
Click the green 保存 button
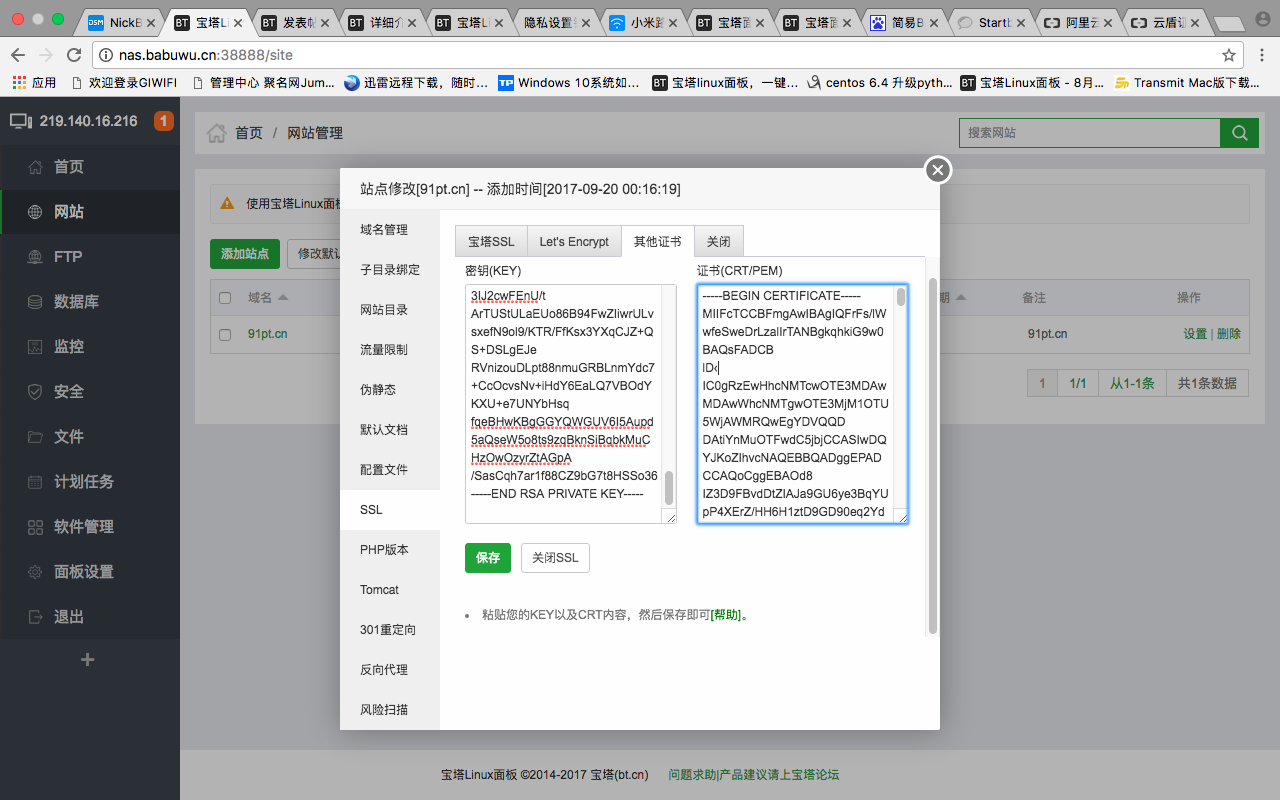[x=488, y=558]
